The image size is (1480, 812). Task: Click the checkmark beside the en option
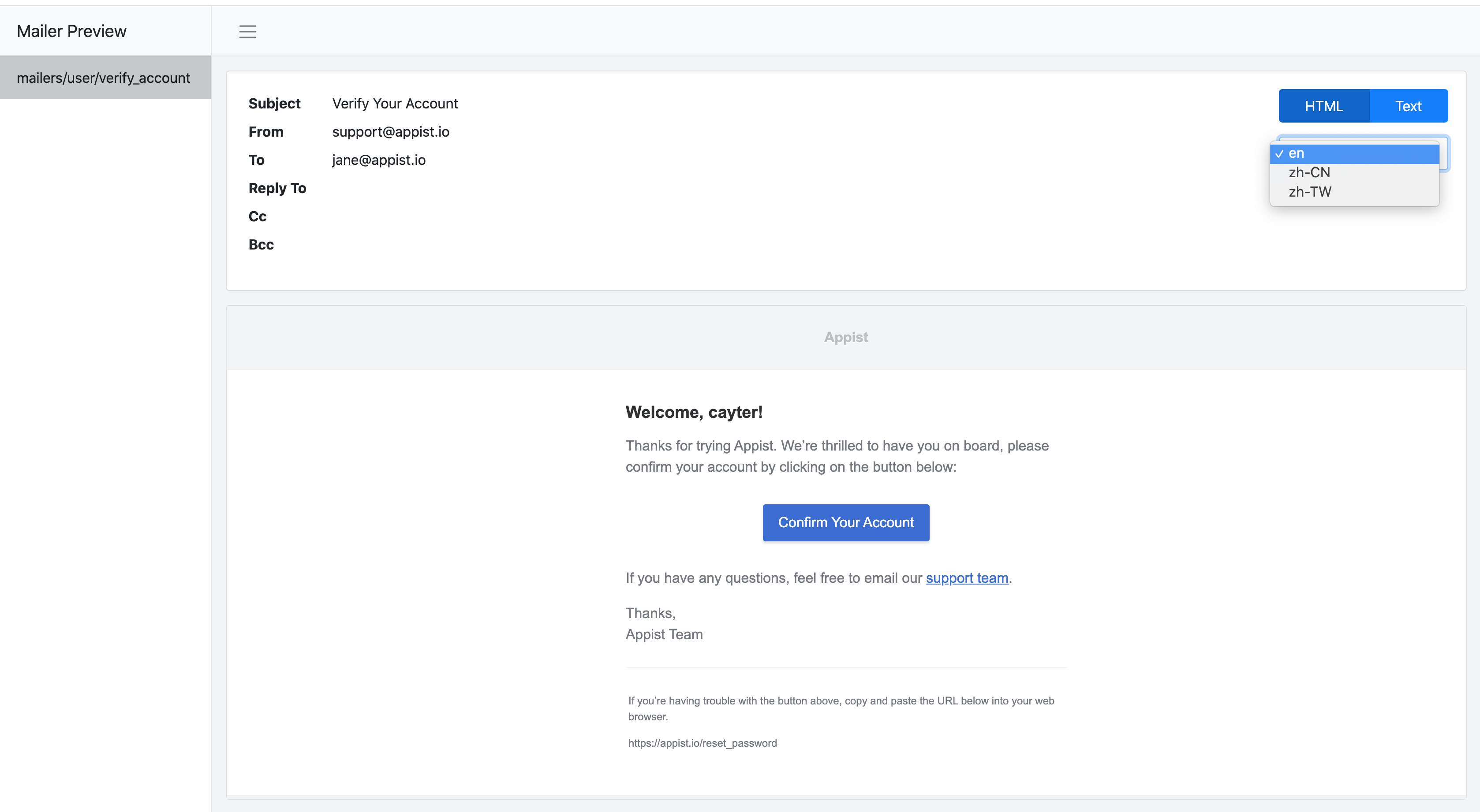[x=1279, y=154]
